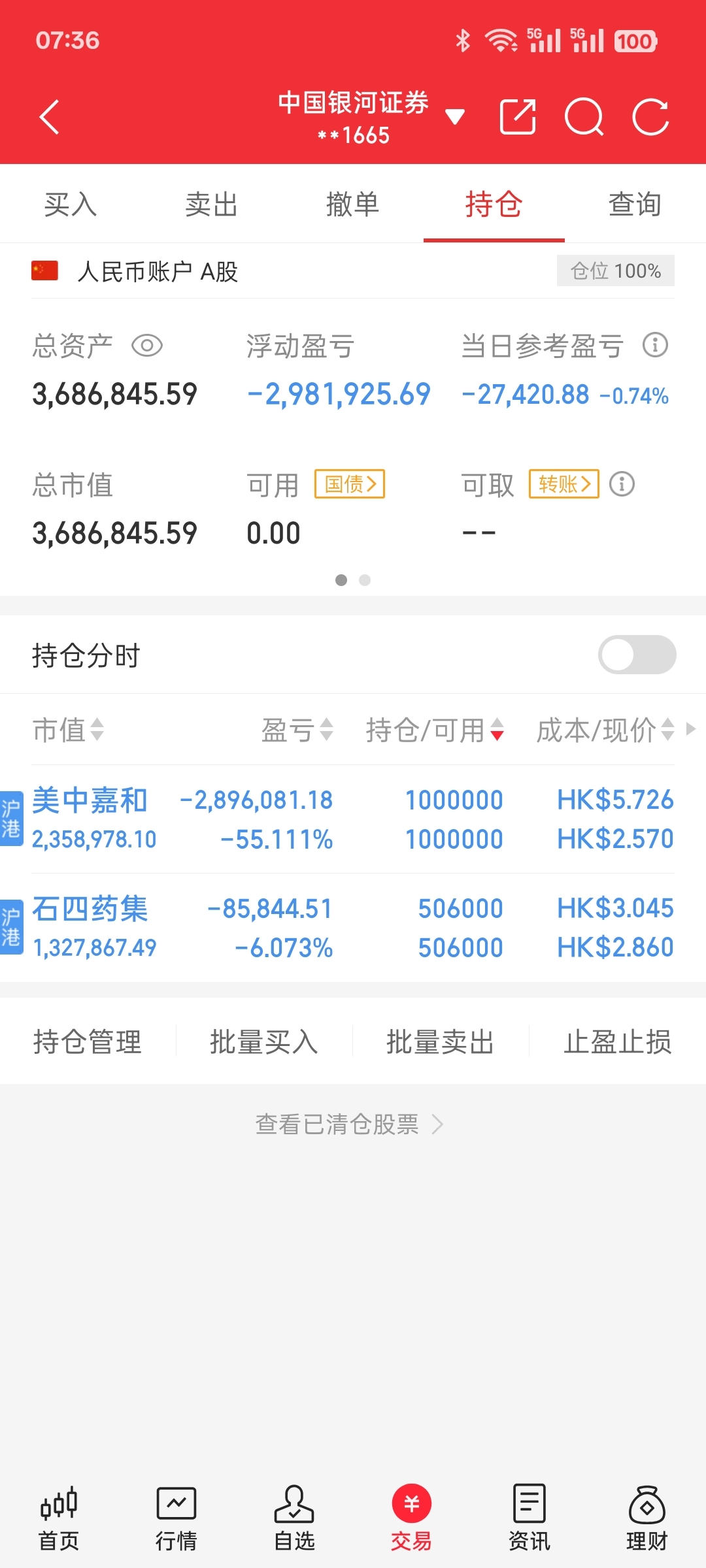Sort holdings by 盈亏 column
706x1568 pixels.
(297, 730)
